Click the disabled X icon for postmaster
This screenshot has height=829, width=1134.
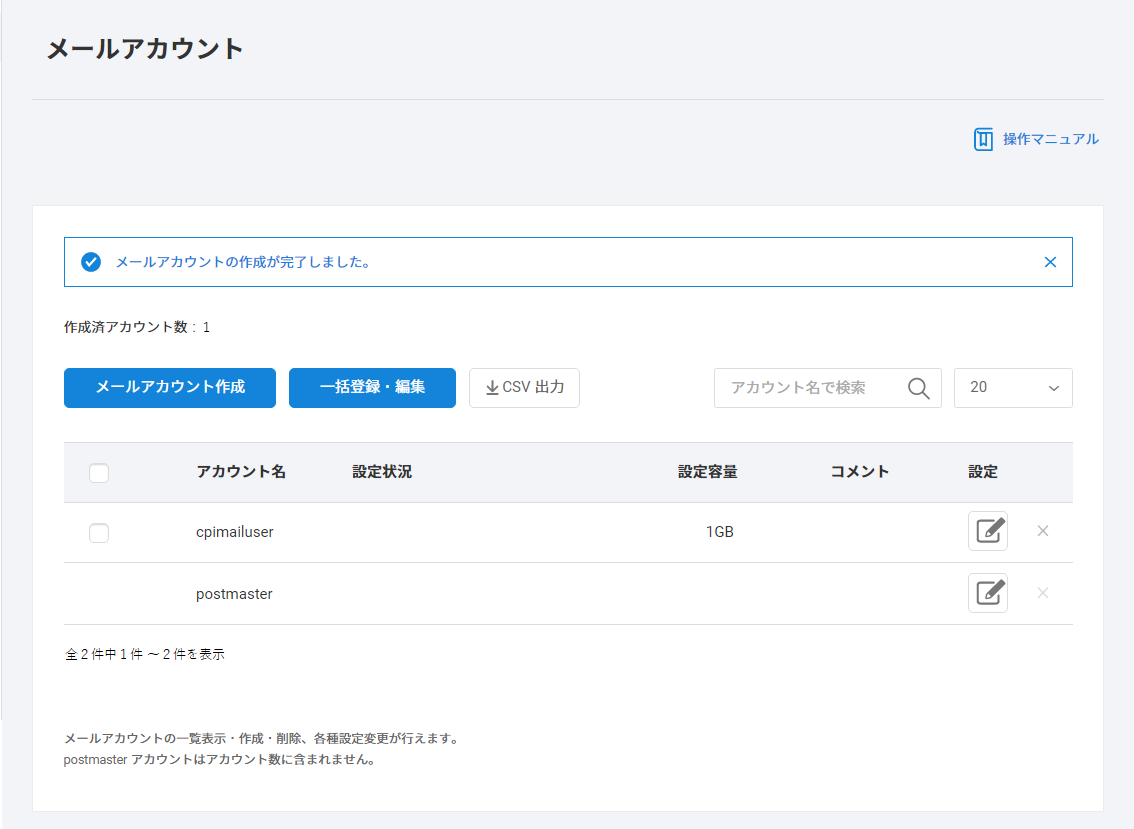[1043, 593]
